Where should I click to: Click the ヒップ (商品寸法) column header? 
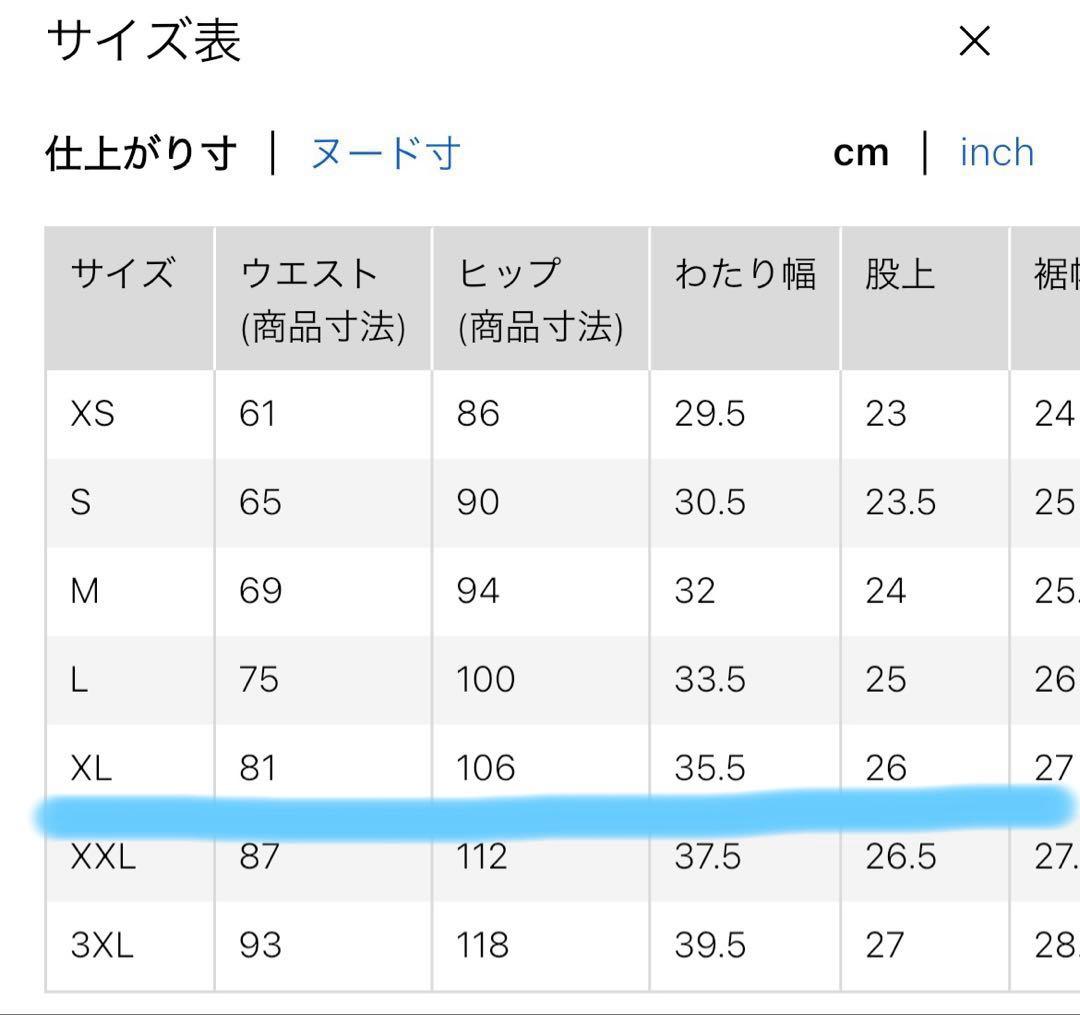[541, 298]
